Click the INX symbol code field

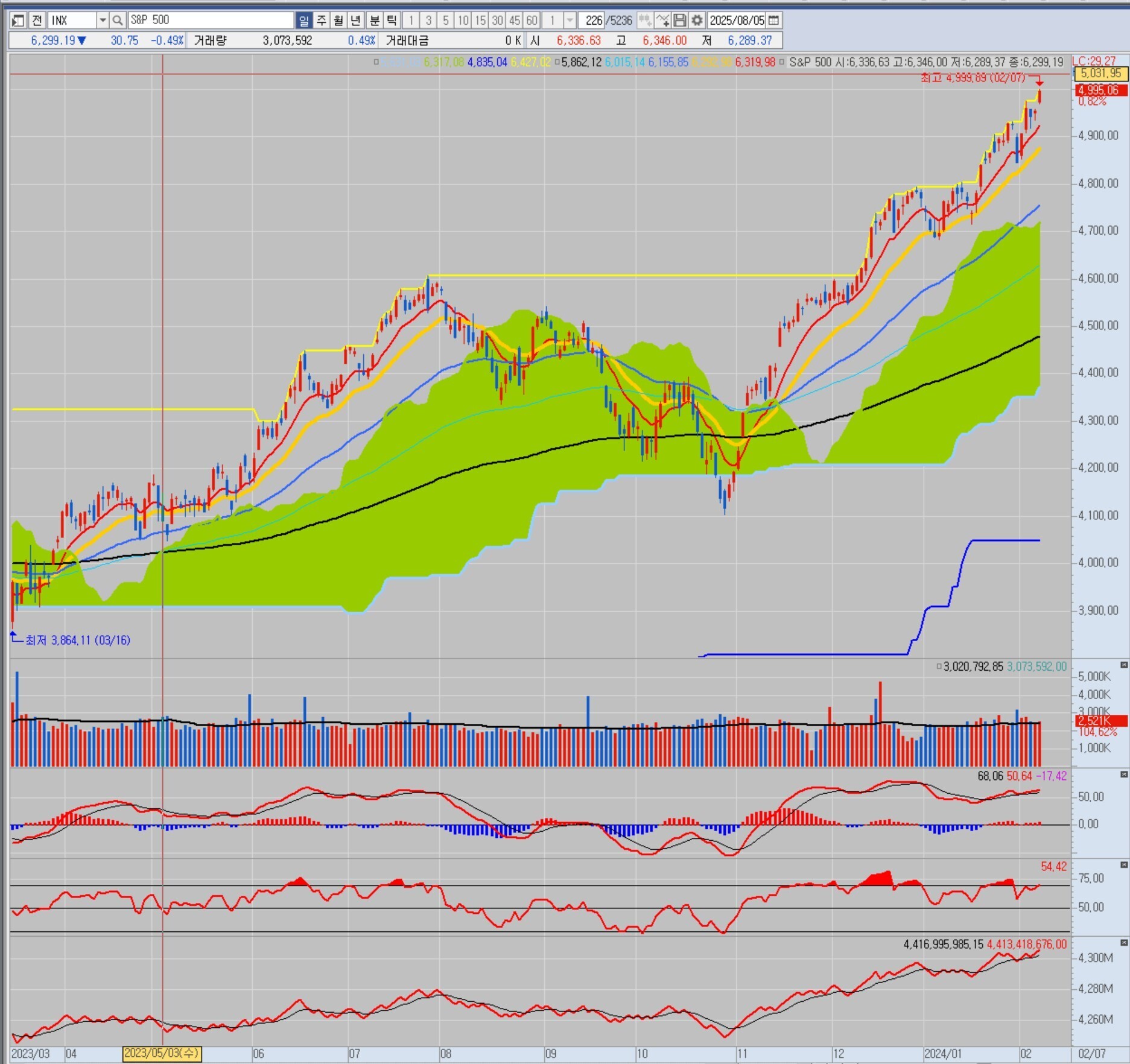pyautogui.click(x=72, y=21)
